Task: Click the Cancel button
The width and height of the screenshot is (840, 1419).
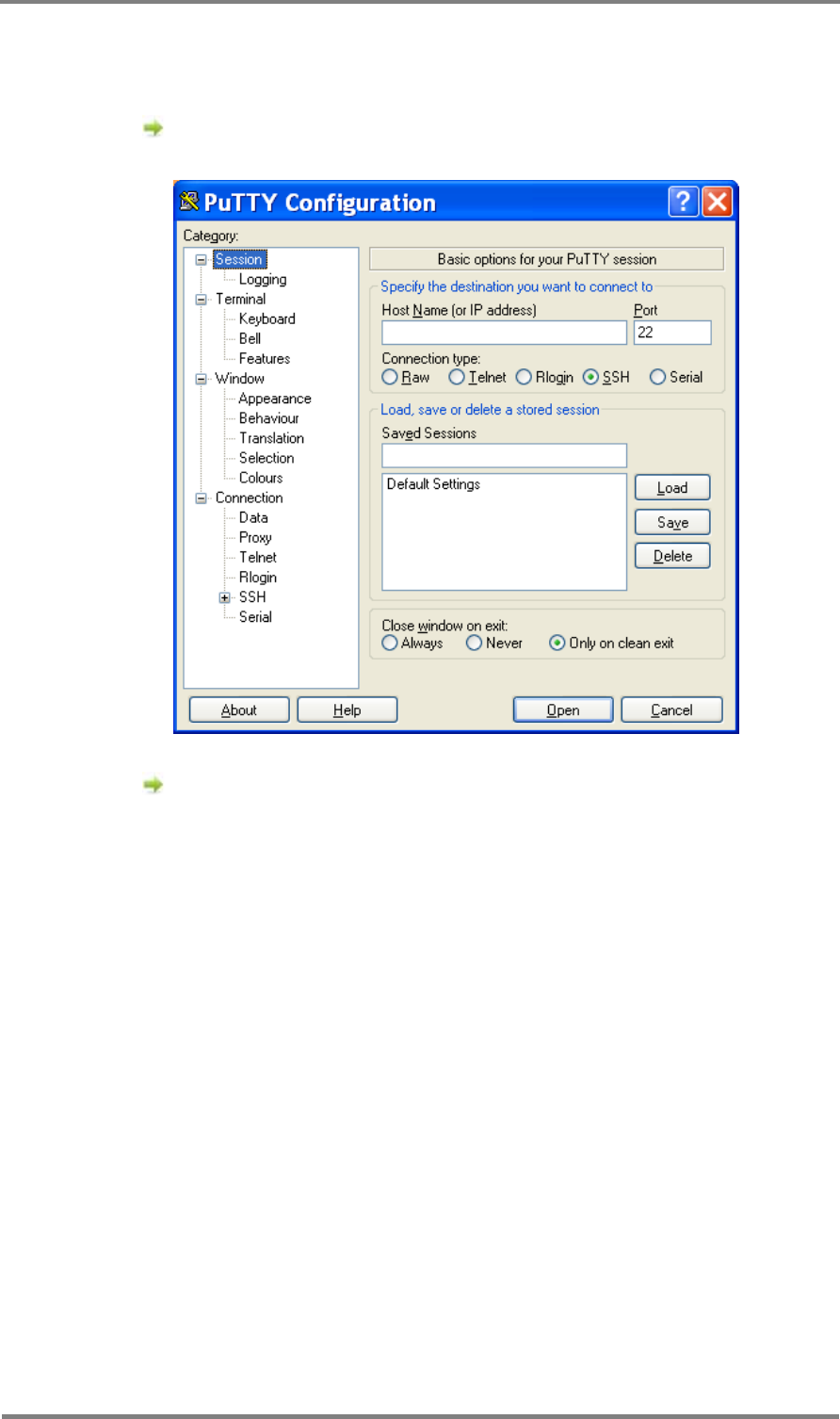Action: pyautogui.click(x=671, y=709)
